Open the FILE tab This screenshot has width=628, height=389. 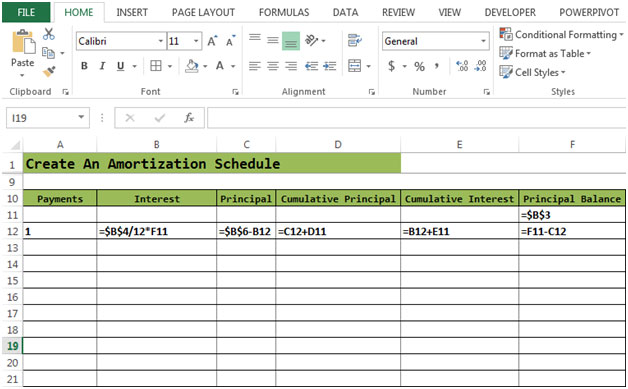26,12
